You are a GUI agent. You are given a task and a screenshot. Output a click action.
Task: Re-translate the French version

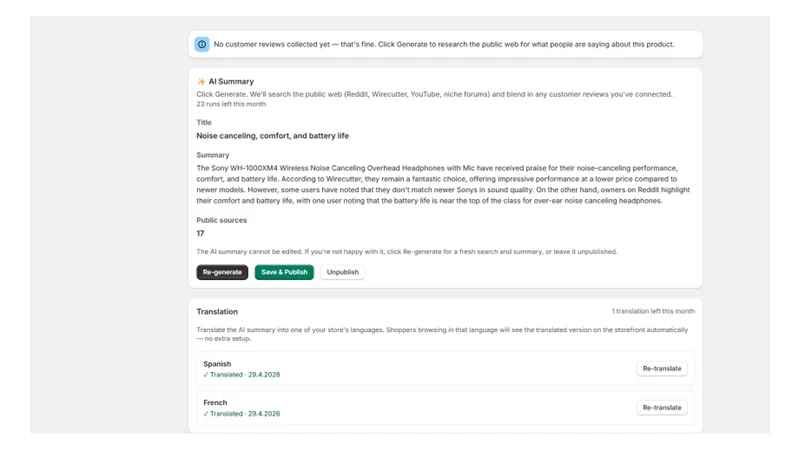(662, 408)
